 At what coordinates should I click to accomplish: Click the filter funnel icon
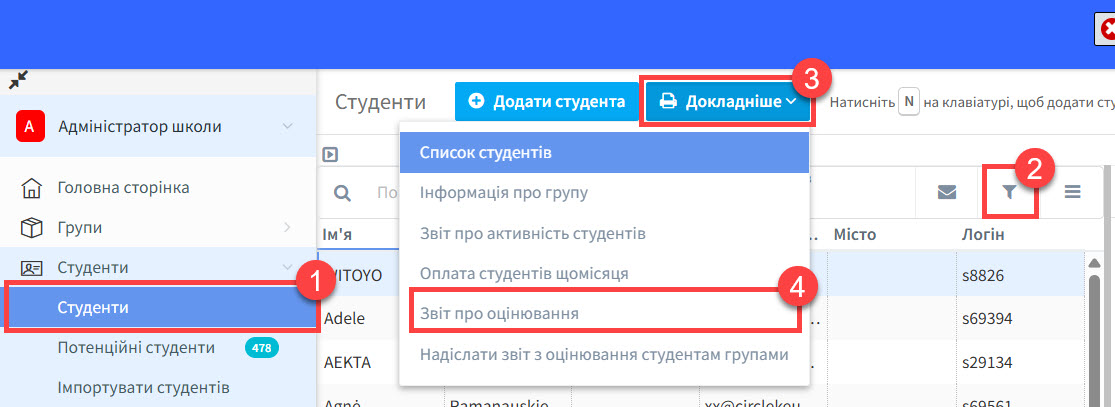pyautogui.click(x=1009, y=193)
